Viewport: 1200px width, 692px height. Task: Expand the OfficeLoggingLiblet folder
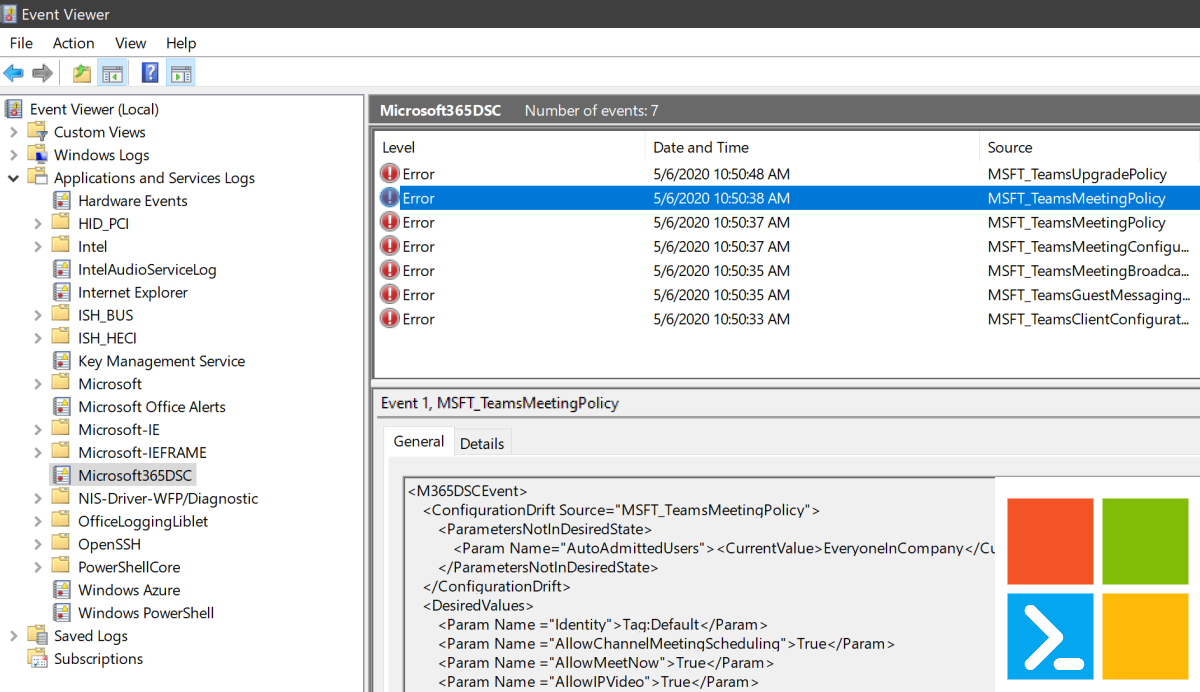point(38,522)
